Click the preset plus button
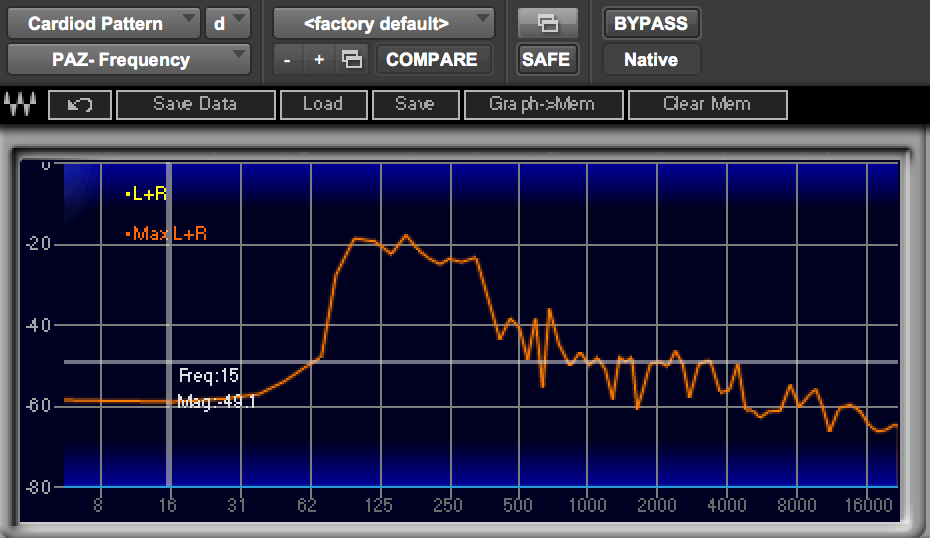 319,60
